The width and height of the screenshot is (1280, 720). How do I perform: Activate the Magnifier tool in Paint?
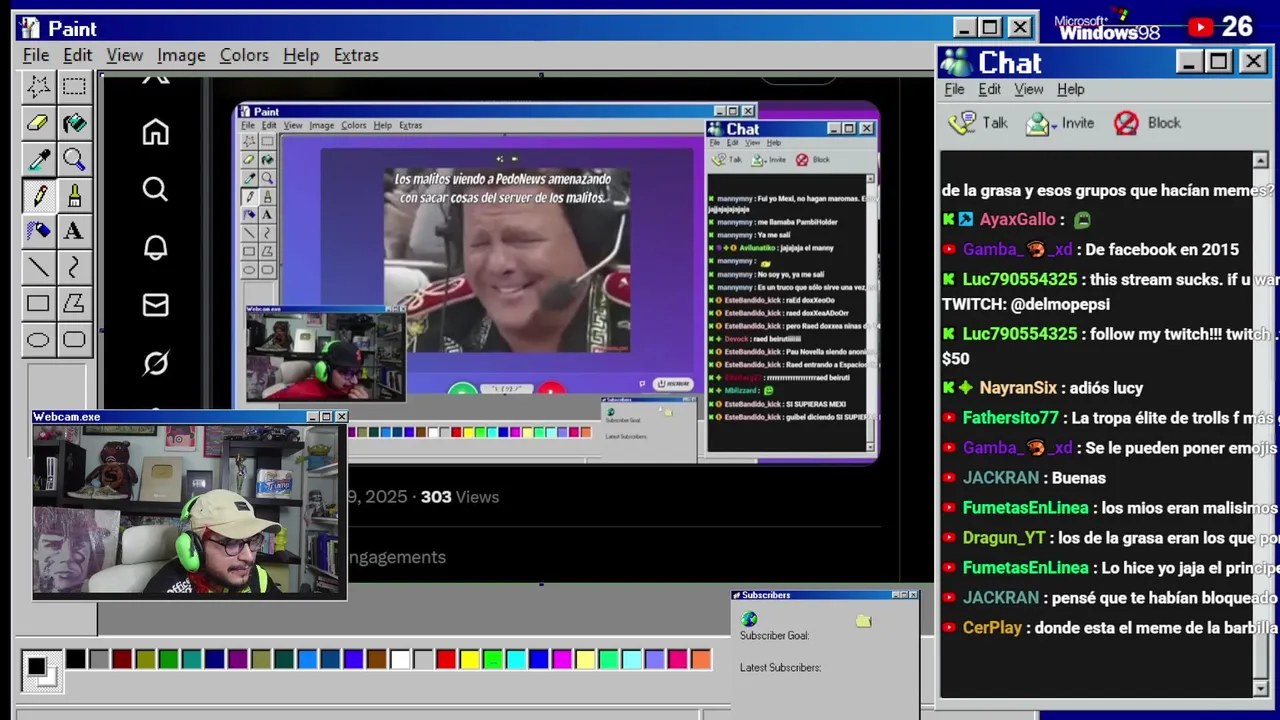74,159
